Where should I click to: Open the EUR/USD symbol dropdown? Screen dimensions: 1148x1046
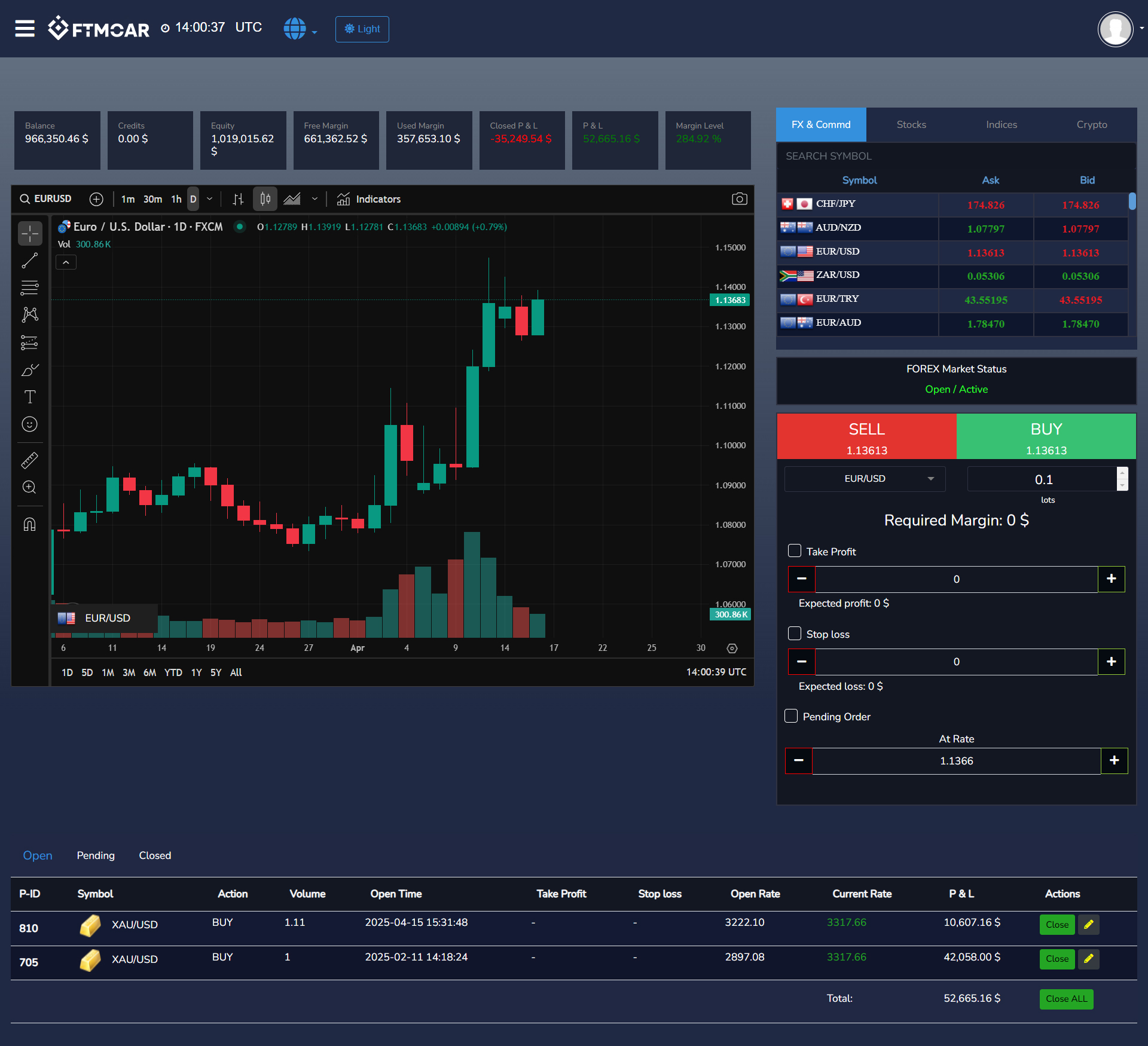tap(865, 479)
